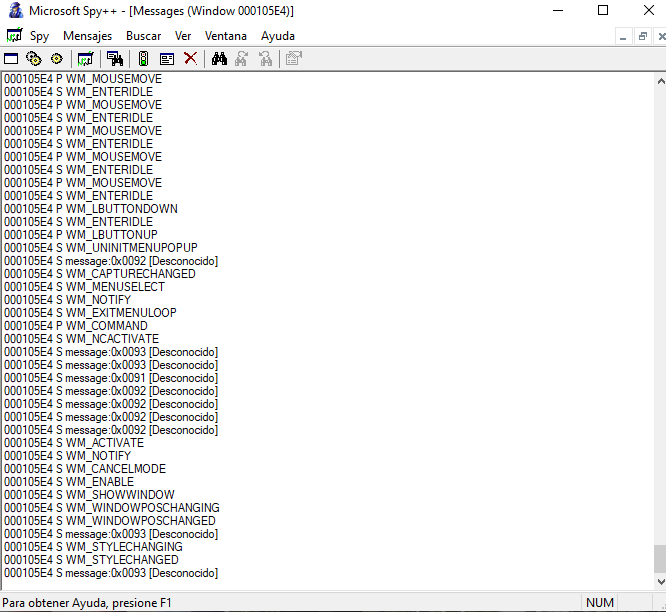The image size is (670, 612).
Task: Select the WM_EXITMENULOOP row
Action: (x=90, y=313)
